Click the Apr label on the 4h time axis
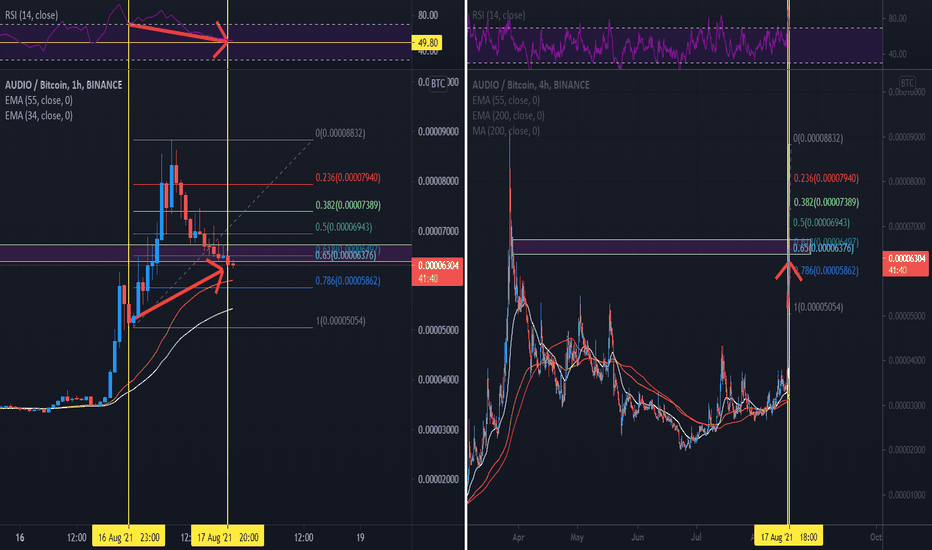Viewport: 932px width, 550px height. click(x=518, y=537)
